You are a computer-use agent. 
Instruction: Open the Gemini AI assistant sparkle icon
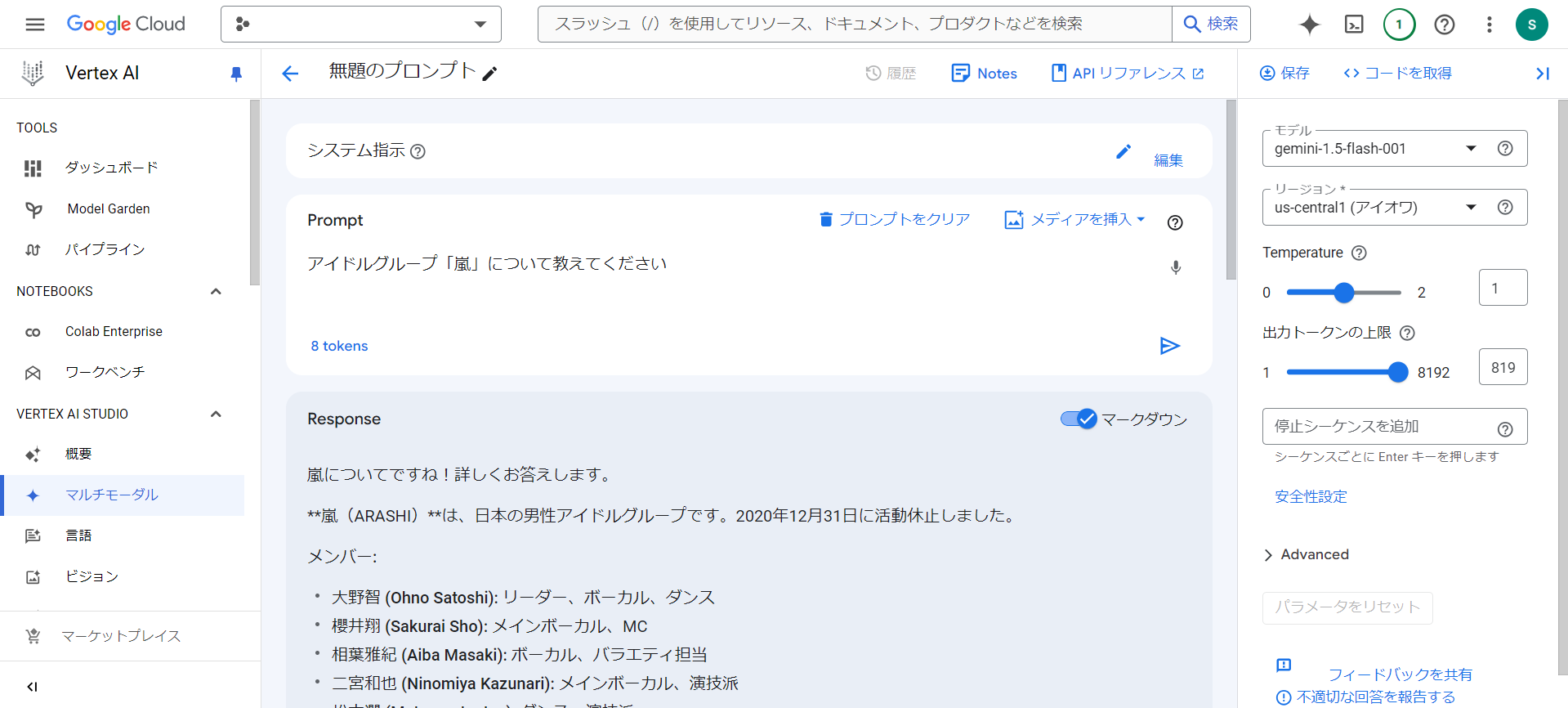coord(1309,25)
